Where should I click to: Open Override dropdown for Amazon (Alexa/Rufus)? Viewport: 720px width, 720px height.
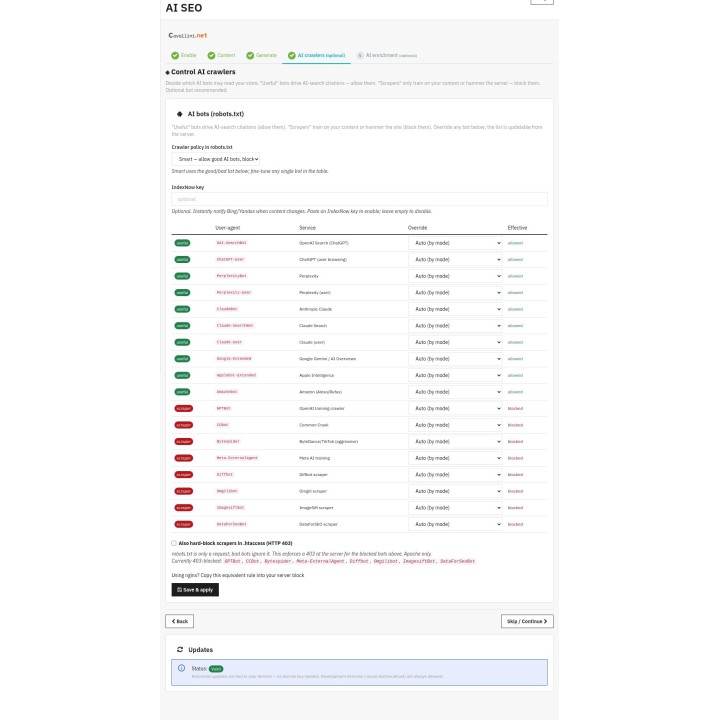455,392
